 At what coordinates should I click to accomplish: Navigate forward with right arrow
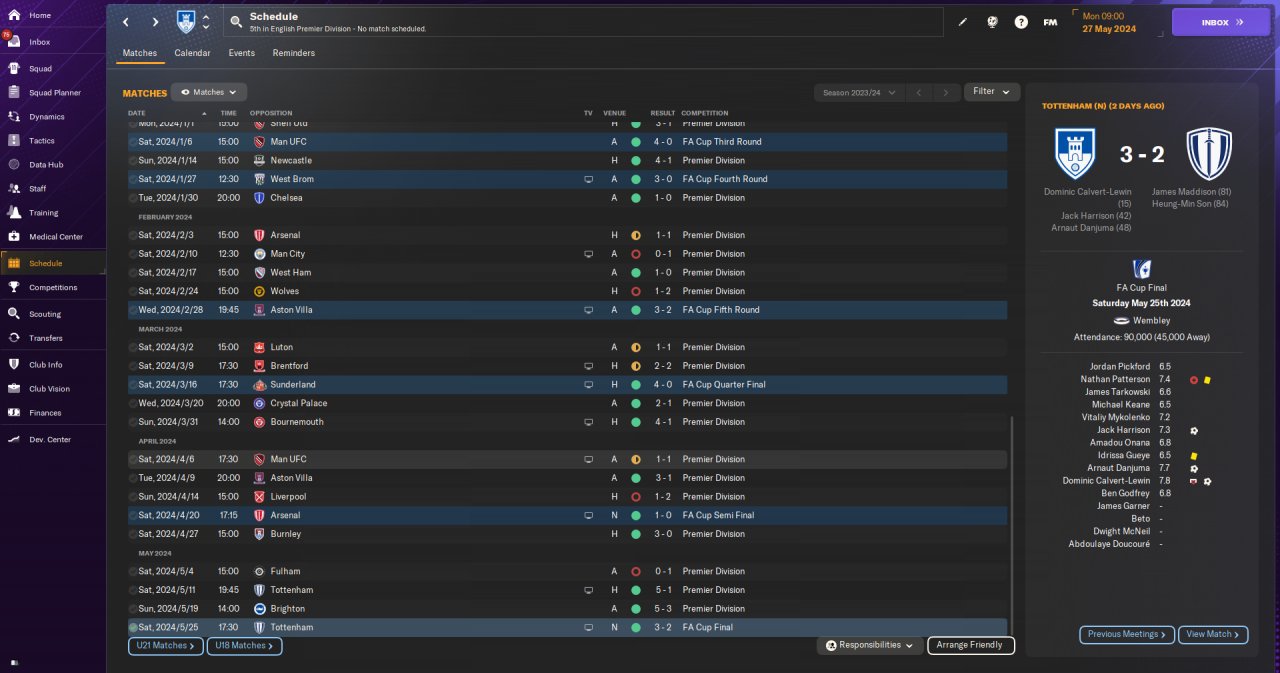point(156,22)
